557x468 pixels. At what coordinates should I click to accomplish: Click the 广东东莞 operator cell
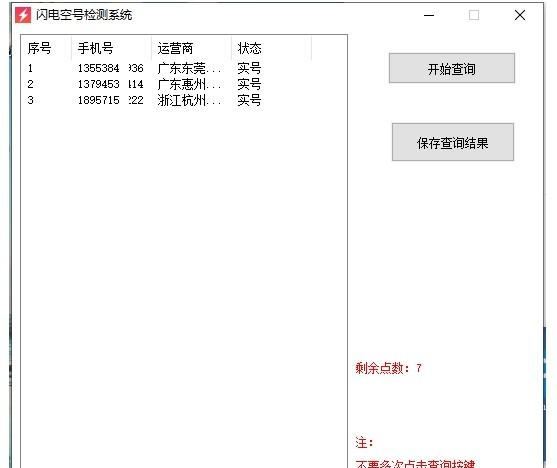point(189,68)
